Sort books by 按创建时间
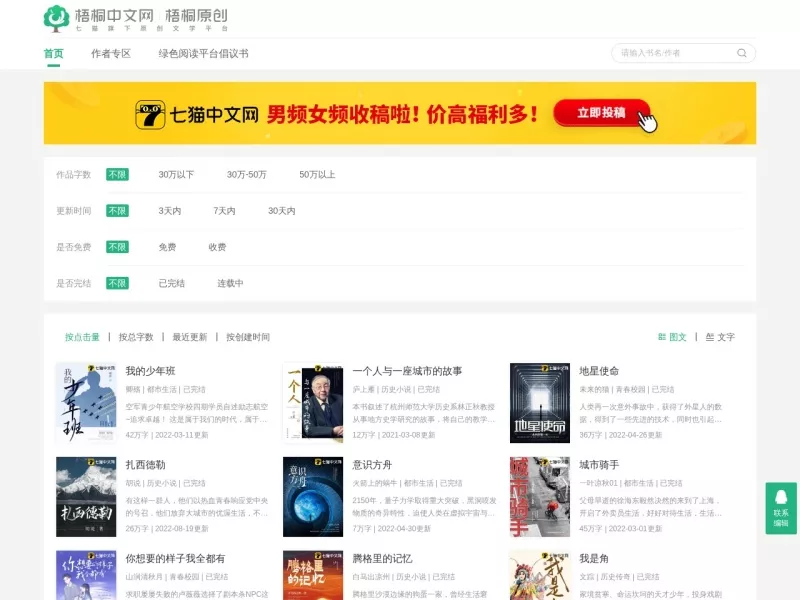The image size is (800, 600). coord(248,337)
